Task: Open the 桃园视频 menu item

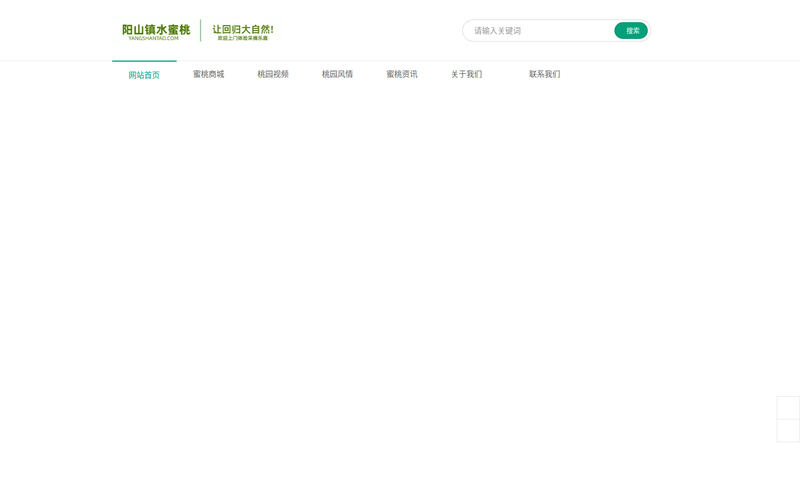Action: tap(273, 74)
